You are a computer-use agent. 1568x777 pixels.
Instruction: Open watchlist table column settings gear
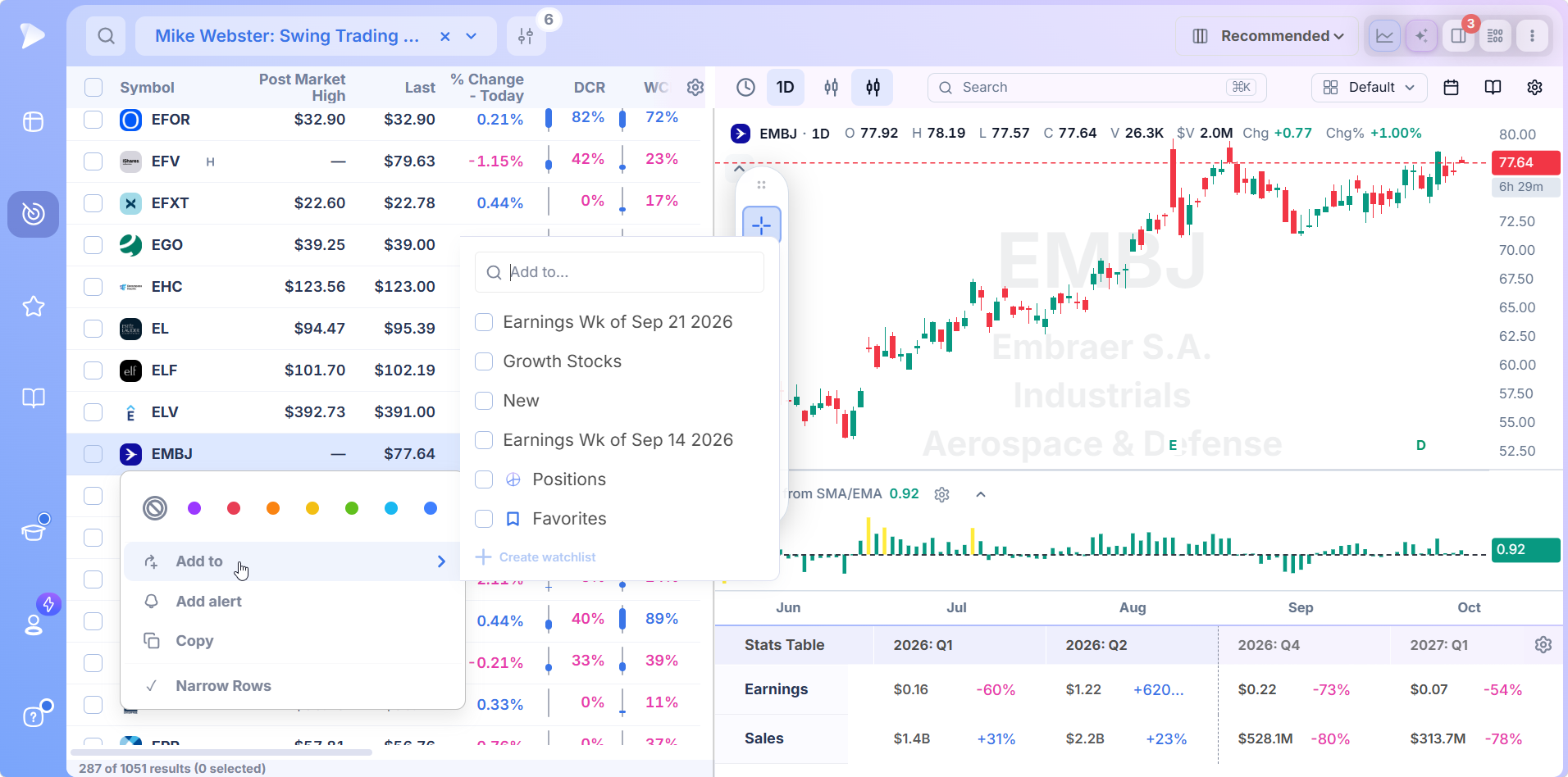pyautogui.click(x=695, y=88)
